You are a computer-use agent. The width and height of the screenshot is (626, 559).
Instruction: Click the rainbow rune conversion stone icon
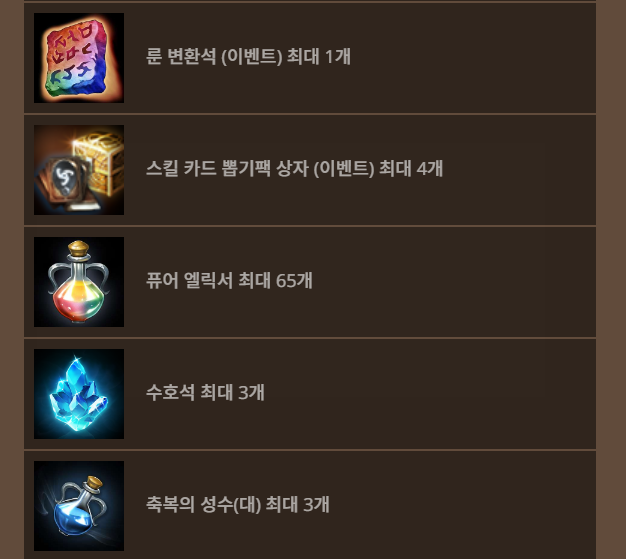pyautogui.click(x=79, y=58)
